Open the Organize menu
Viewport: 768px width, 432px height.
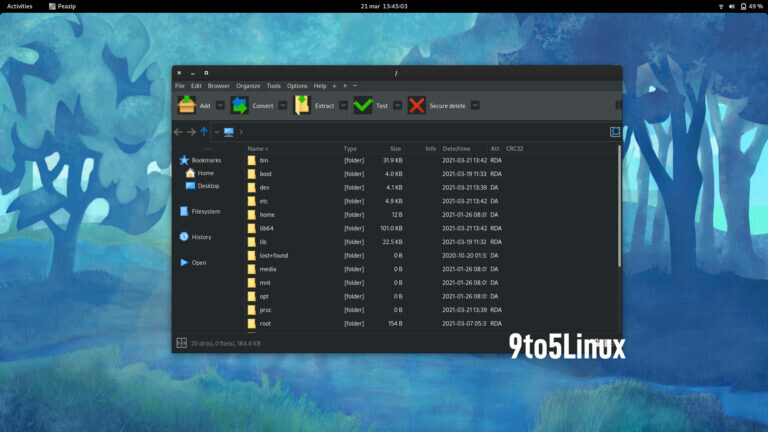tap(248, 86)
